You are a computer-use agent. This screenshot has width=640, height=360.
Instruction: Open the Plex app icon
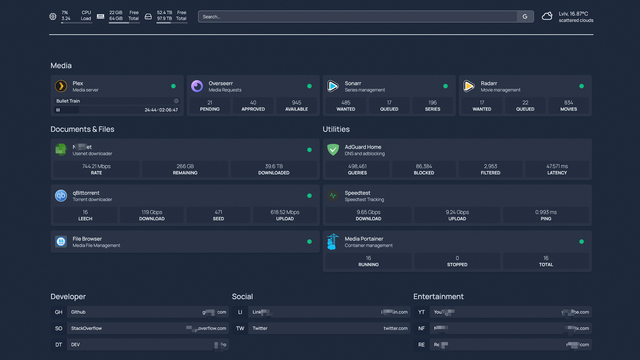click(x=61, y=86)
